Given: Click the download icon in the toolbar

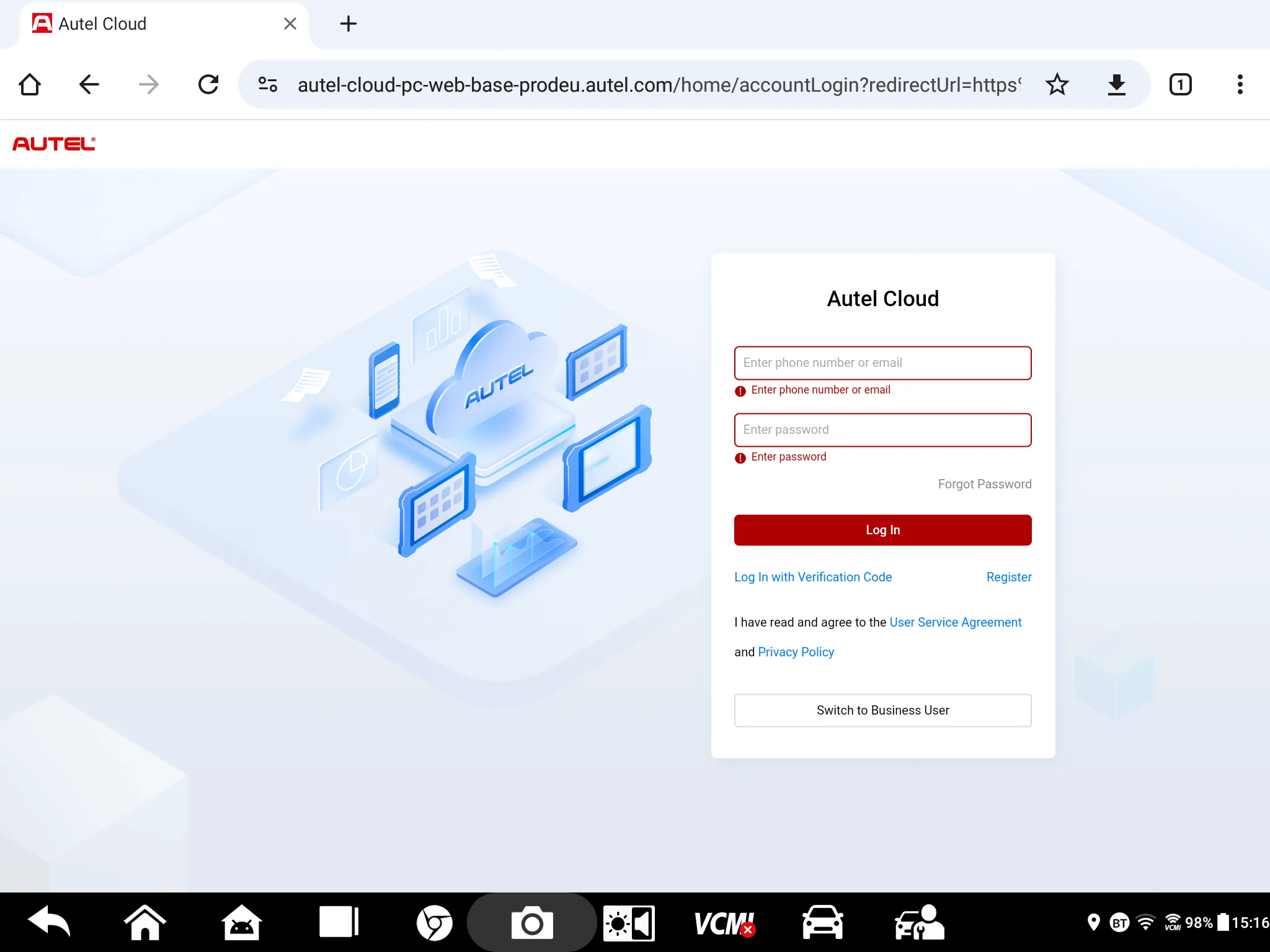Looking at the screenshot, I should (x=1116, y=84).
